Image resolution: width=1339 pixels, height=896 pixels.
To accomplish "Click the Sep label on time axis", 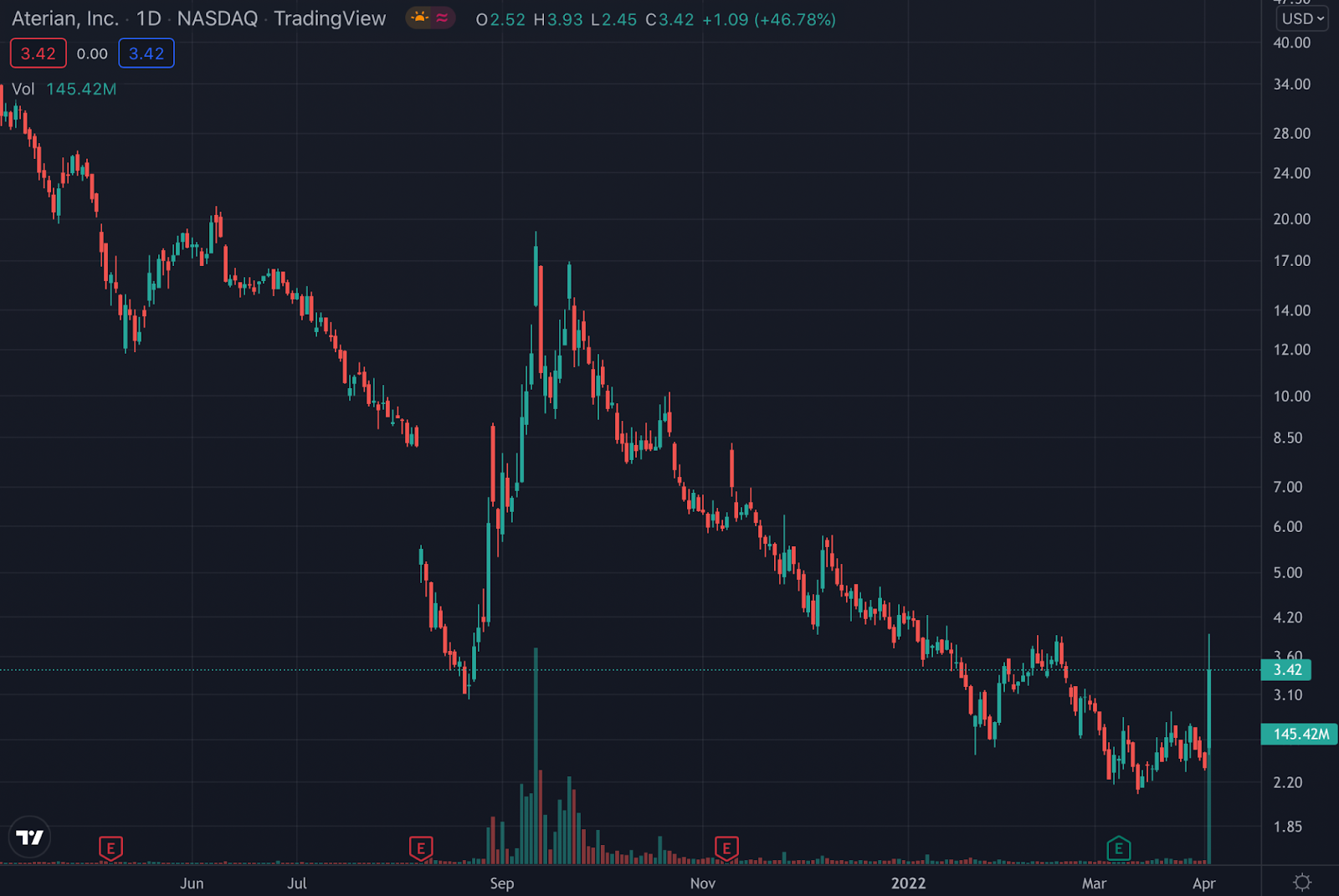I will click(x=502, y=883).
